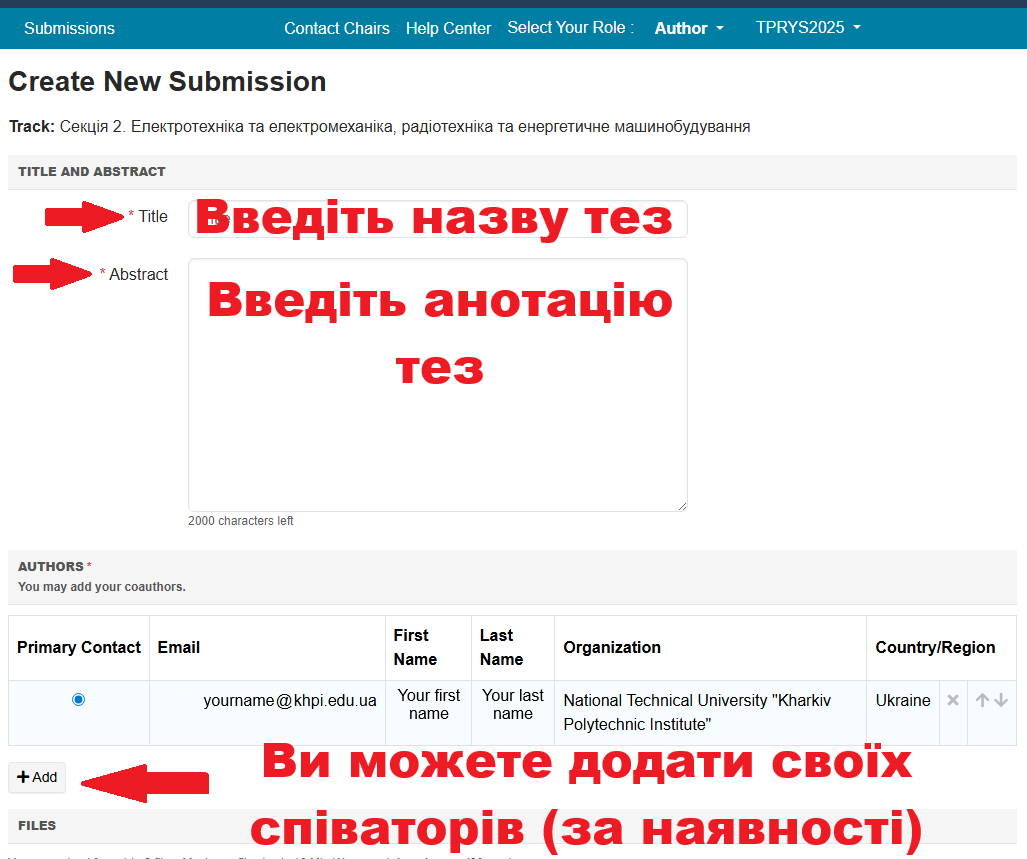Move the author down with the down arrow
This screenshot has height=859, width=1027.
point(1001,700)
